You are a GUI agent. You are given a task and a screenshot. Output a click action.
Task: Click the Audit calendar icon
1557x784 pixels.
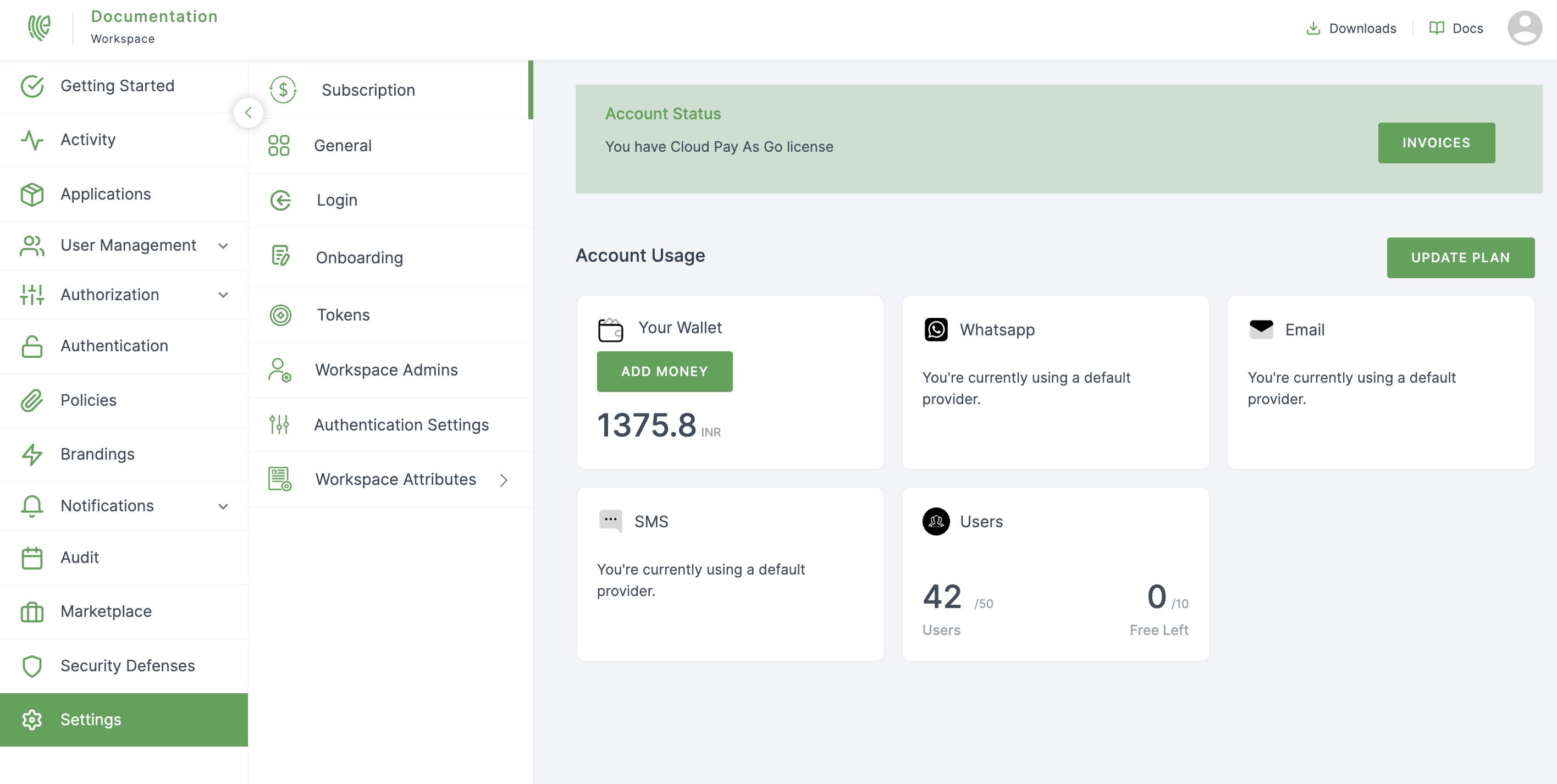pos(32,558)
